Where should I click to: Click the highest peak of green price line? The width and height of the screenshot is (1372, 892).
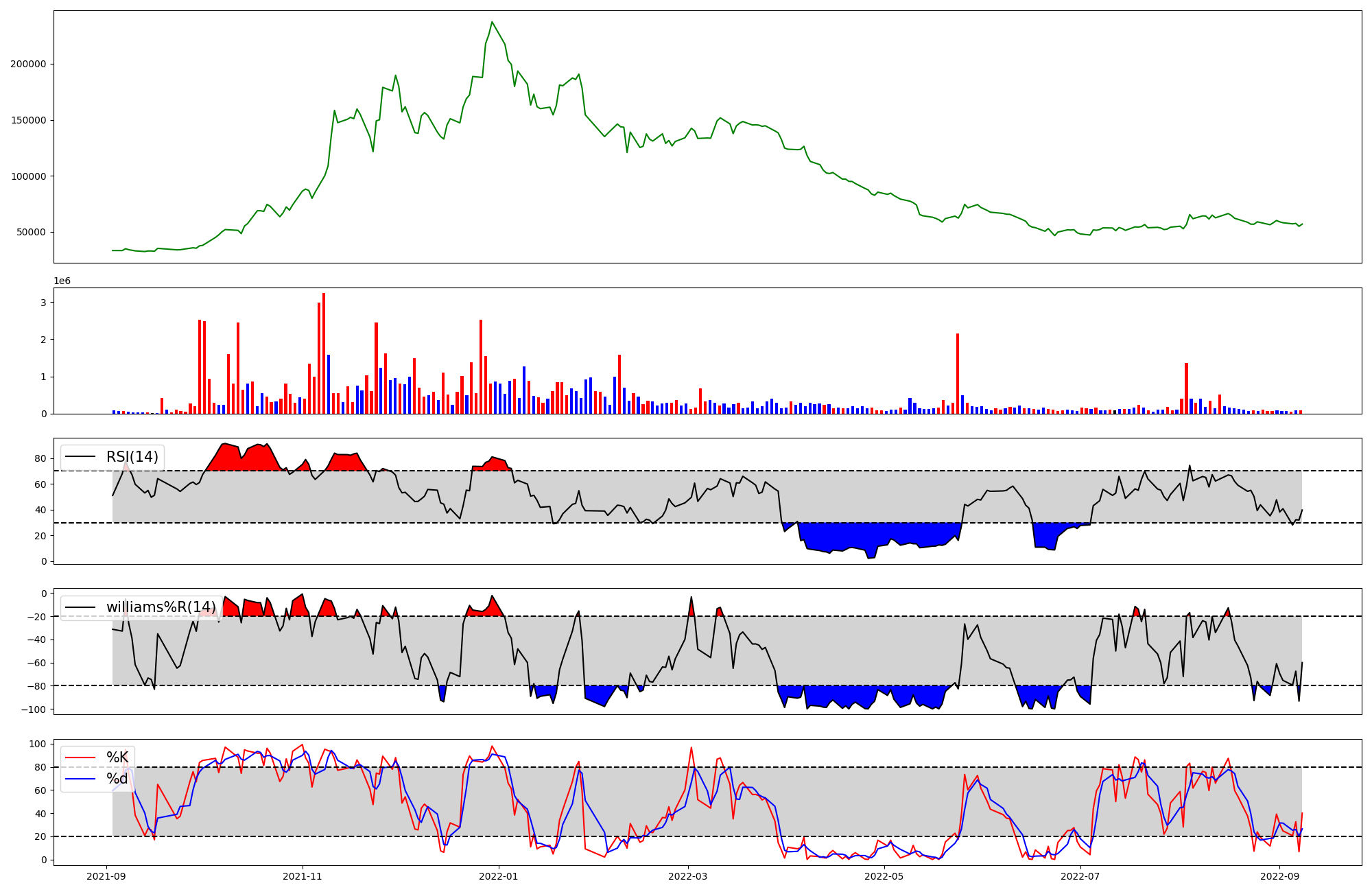[492, 22]
